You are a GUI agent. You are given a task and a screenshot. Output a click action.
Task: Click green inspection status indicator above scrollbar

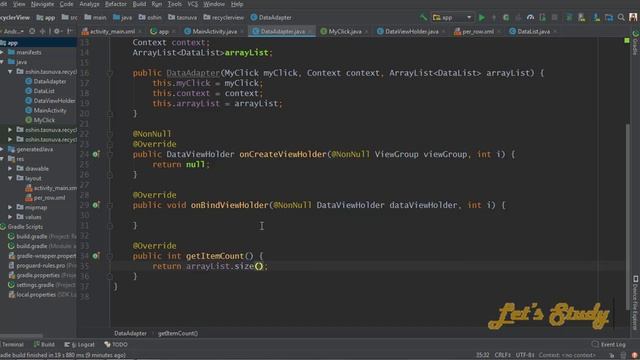pyautogui.click(x=627, y=40)
